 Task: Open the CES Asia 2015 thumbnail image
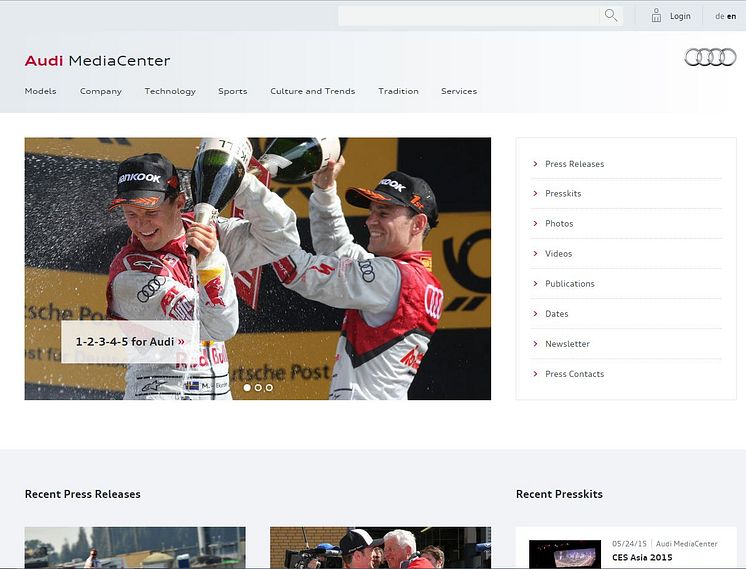565,554
